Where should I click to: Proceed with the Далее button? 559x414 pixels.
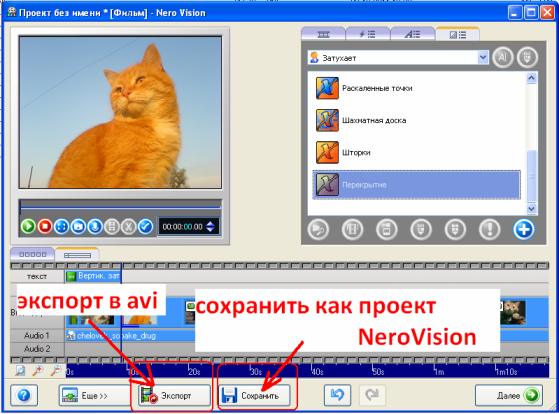tap(509, 395)
